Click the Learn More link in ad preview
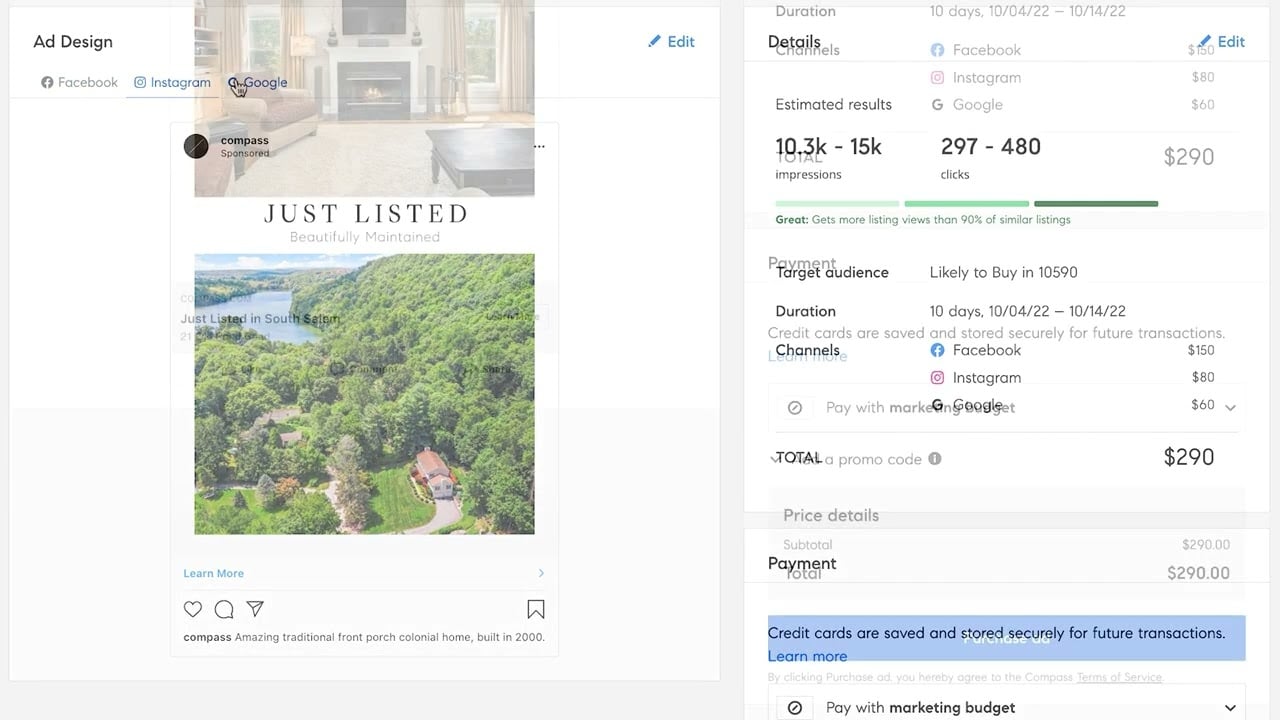Screen dimensions: 1280x720 pos(213,573)
